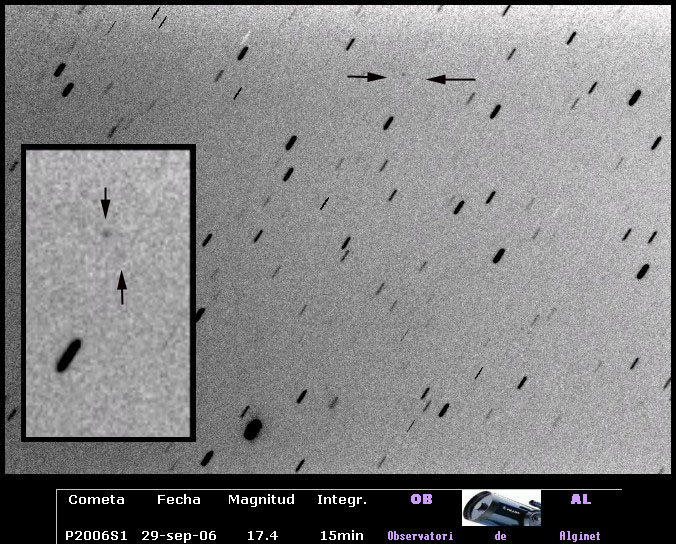Click the inset magnified comet image
This screenshot has height=544, width=676.
click(x=108, y=293)
